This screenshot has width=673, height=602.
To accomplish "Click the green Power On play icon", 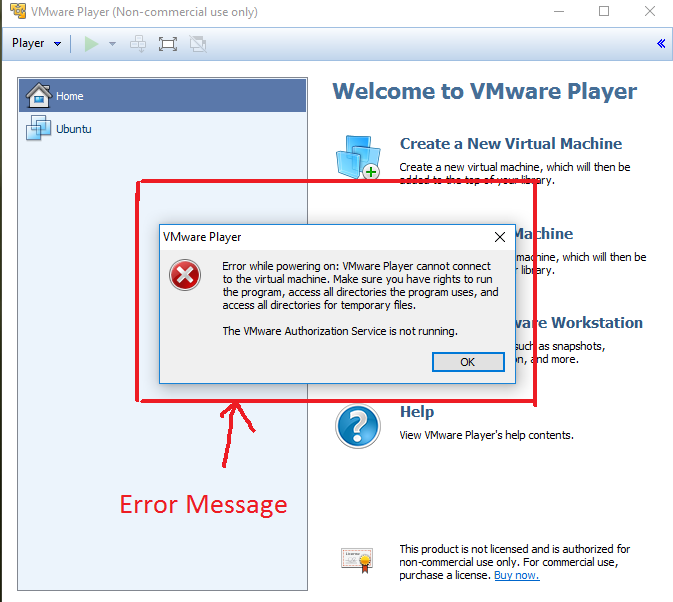I will [x=91, y=44].
